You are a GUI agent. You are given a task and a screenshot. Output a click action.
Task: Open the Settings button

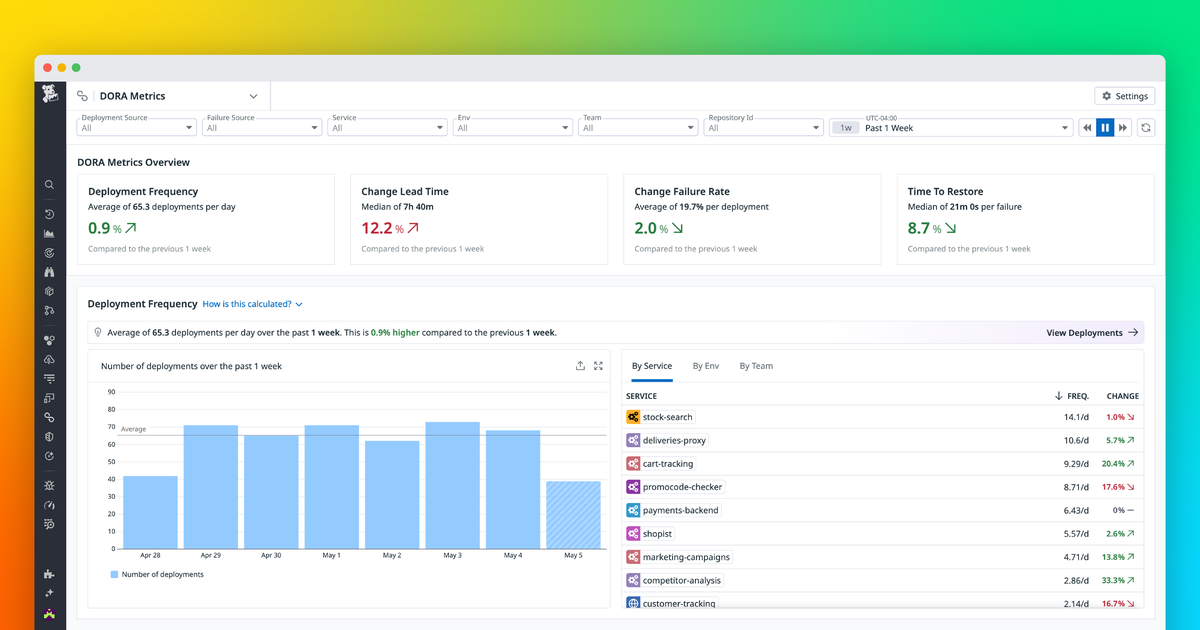tap(1125, 96)
